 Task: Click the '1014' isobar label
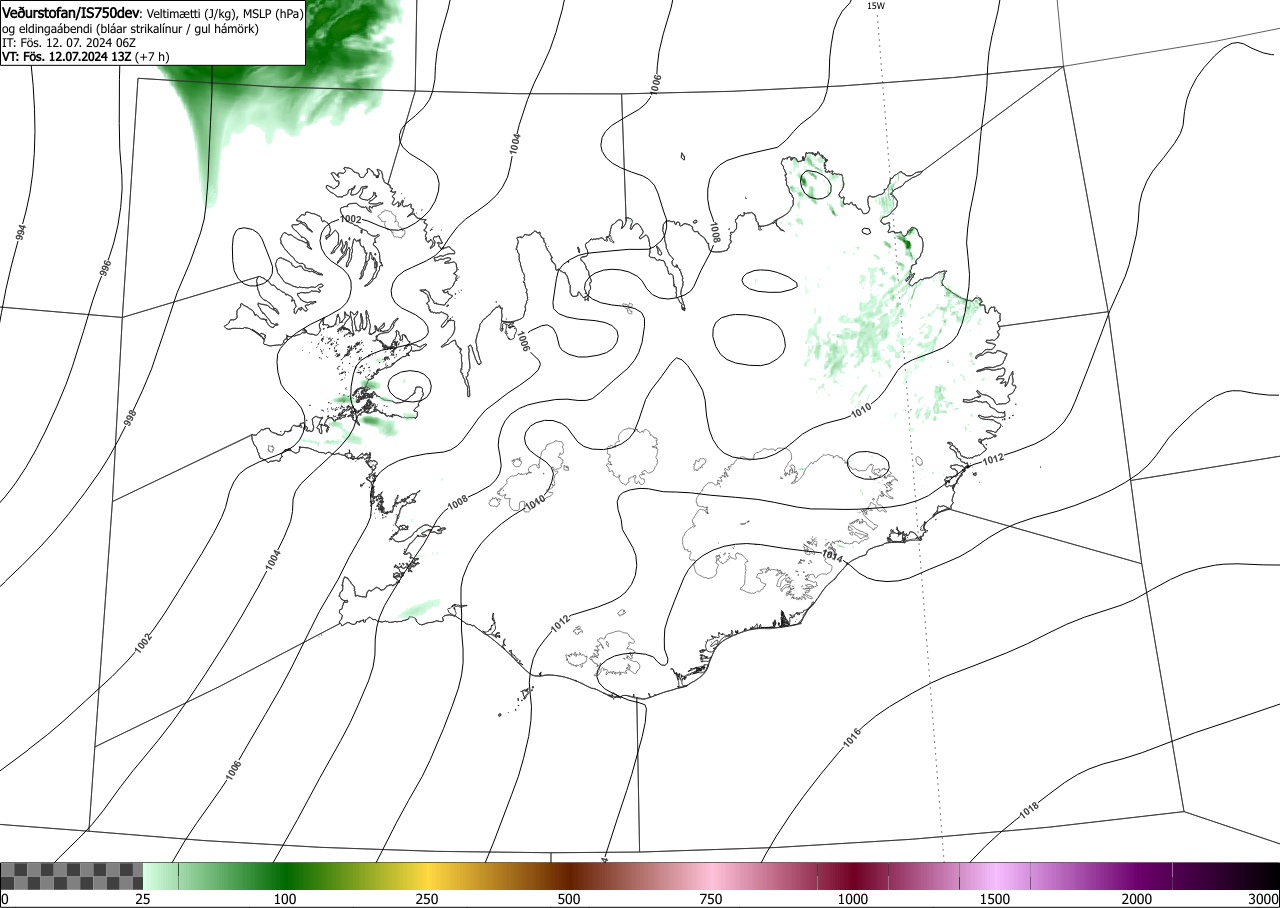[833, 555]
